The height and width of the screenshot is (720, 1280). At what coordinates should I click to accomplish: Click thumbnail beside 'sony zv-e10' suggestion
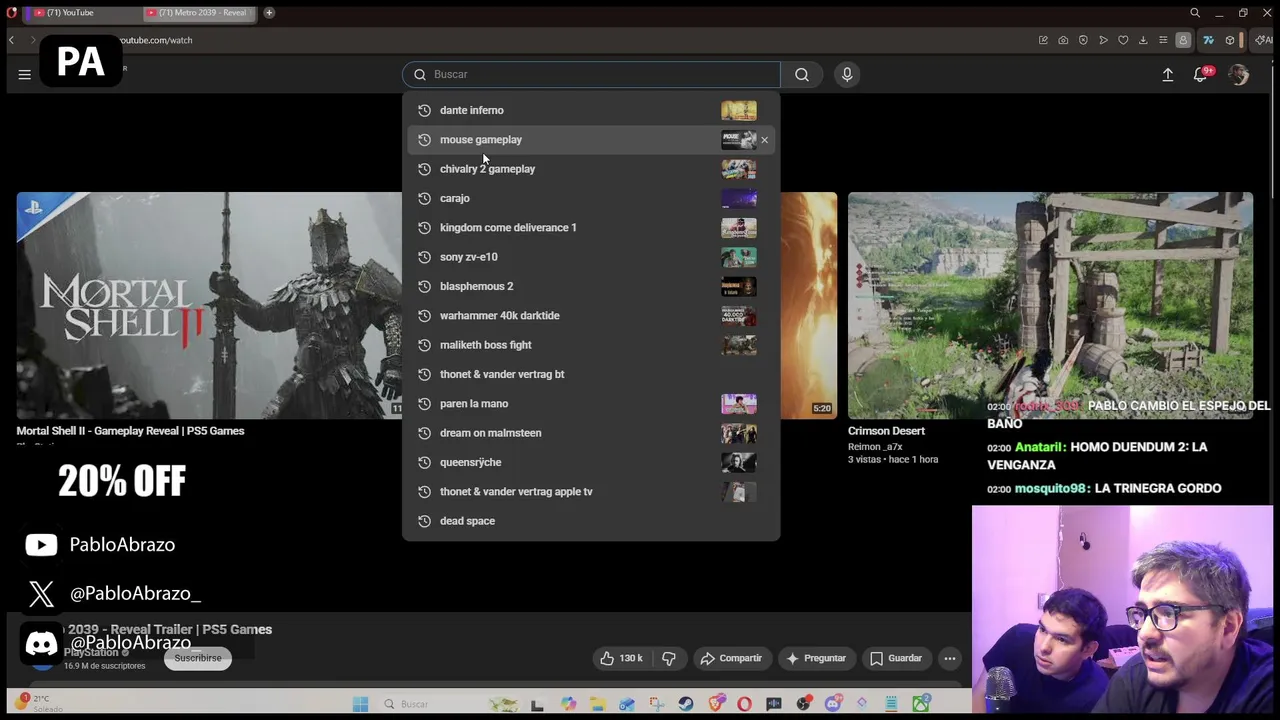coord(739,257)
